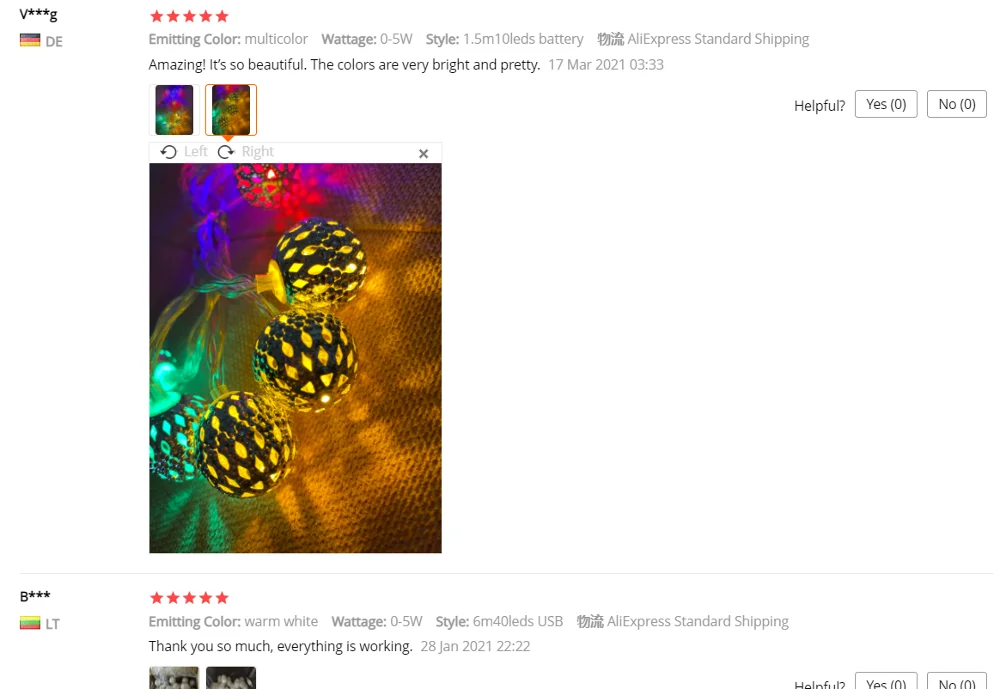Mark V***g's review as helpful with Yes
The width and height of the screenshot is (1000, 689).
click(886, 104)
